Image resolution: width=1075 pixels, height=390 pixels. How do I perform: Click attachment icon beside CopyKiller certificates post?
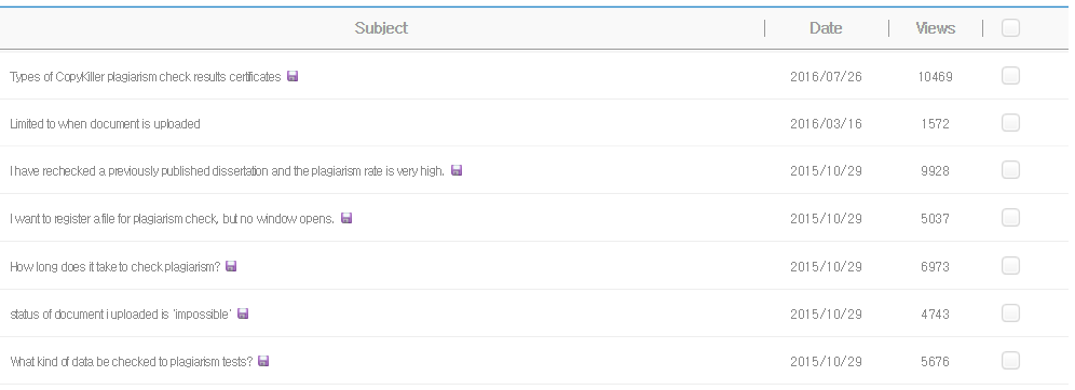pyautogui.click(x=293, y=76)
